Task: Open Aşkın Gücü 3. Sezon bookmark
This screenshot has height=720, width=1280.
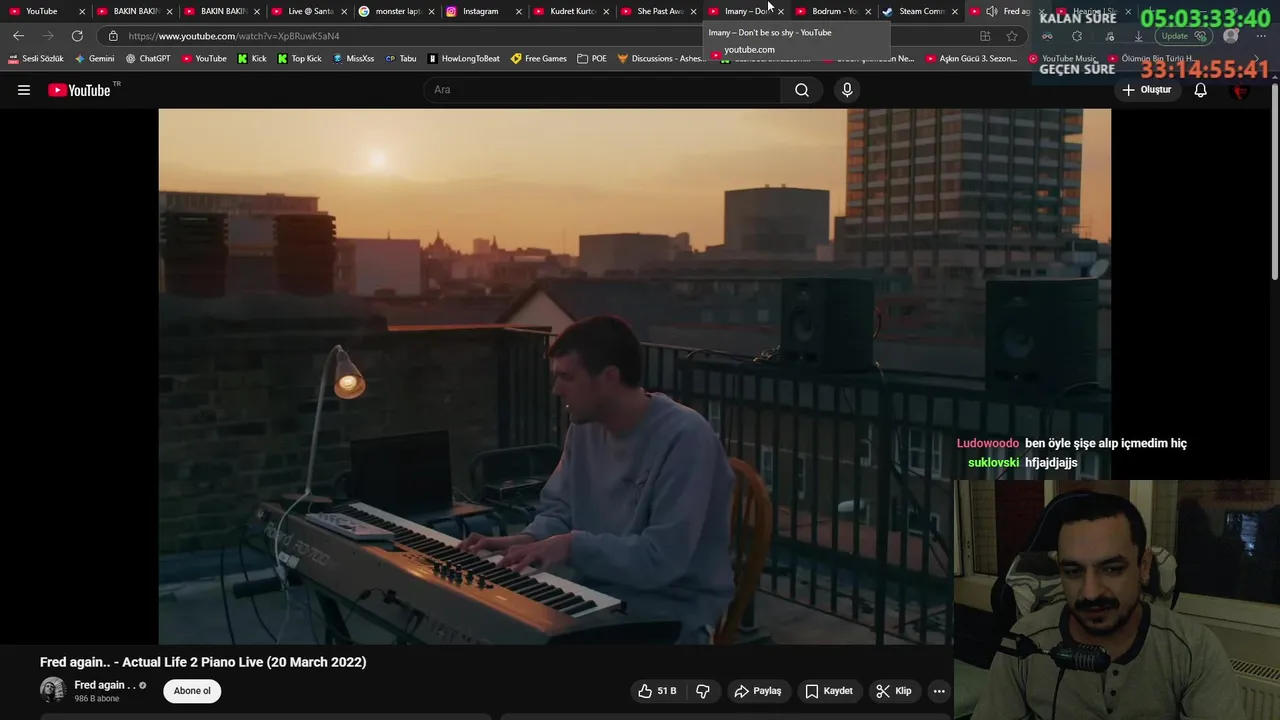Action: click(971, 58)
